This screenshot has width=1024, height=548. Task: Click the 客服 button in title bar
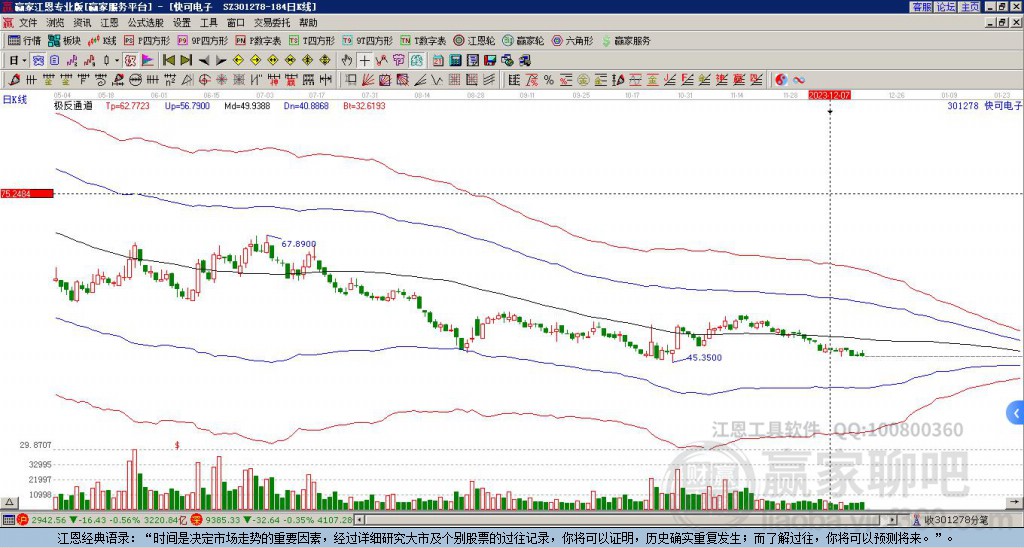coord(922,7)
